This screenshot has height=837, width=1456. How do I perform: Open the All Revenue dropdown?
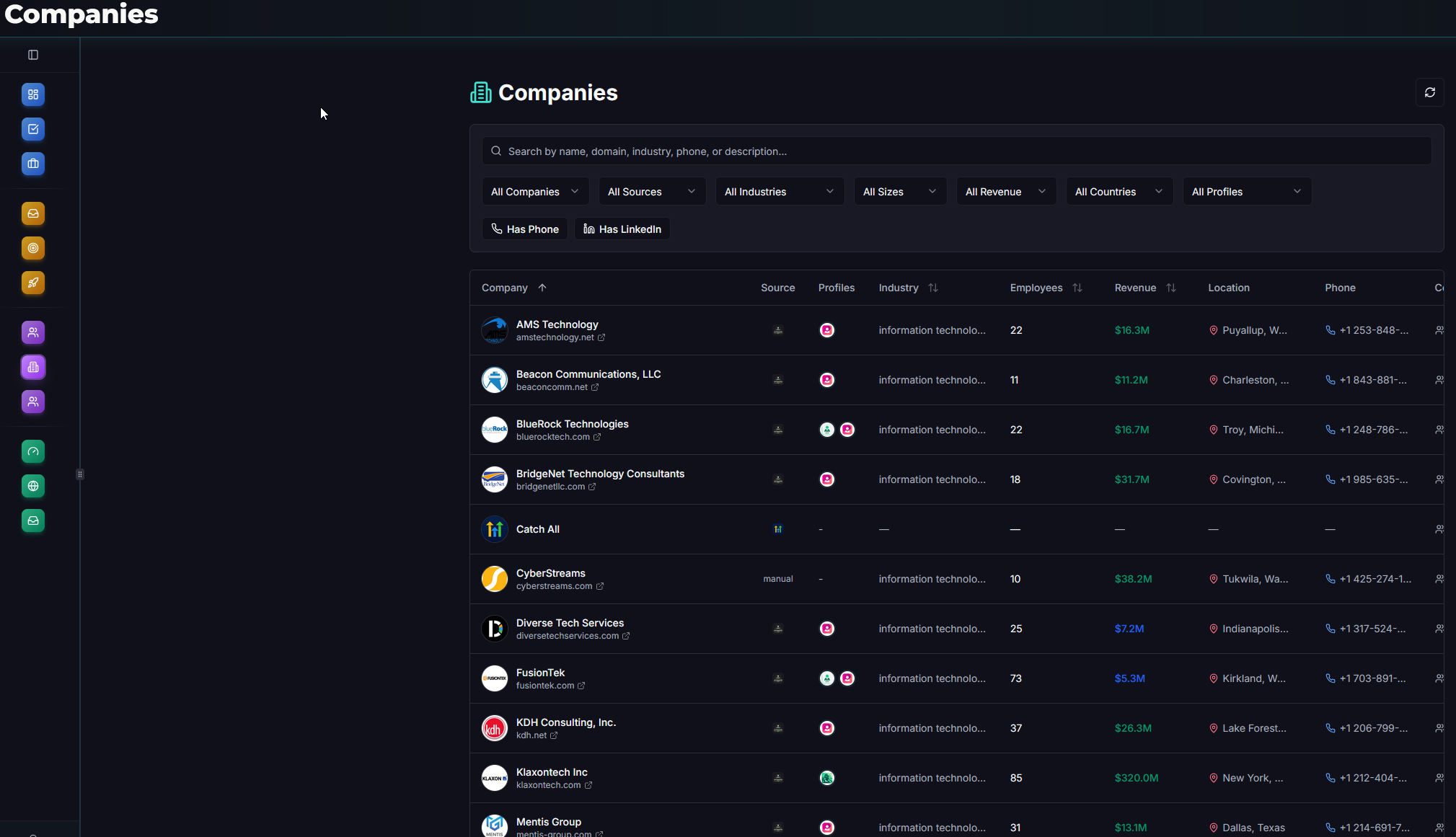click(1005, 192)
